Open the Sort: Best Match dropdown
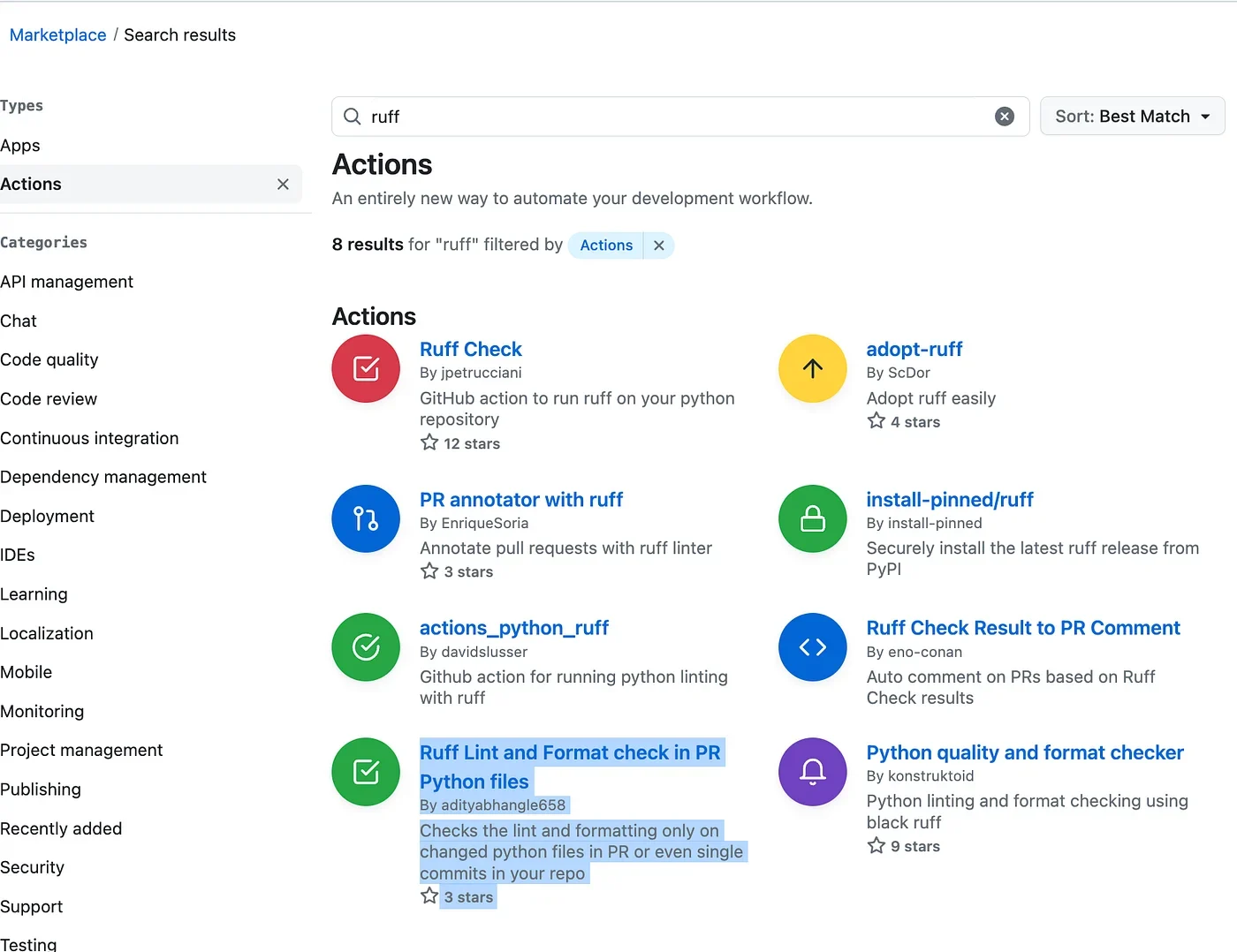1237x952 pixels. tap(1133, 117)
